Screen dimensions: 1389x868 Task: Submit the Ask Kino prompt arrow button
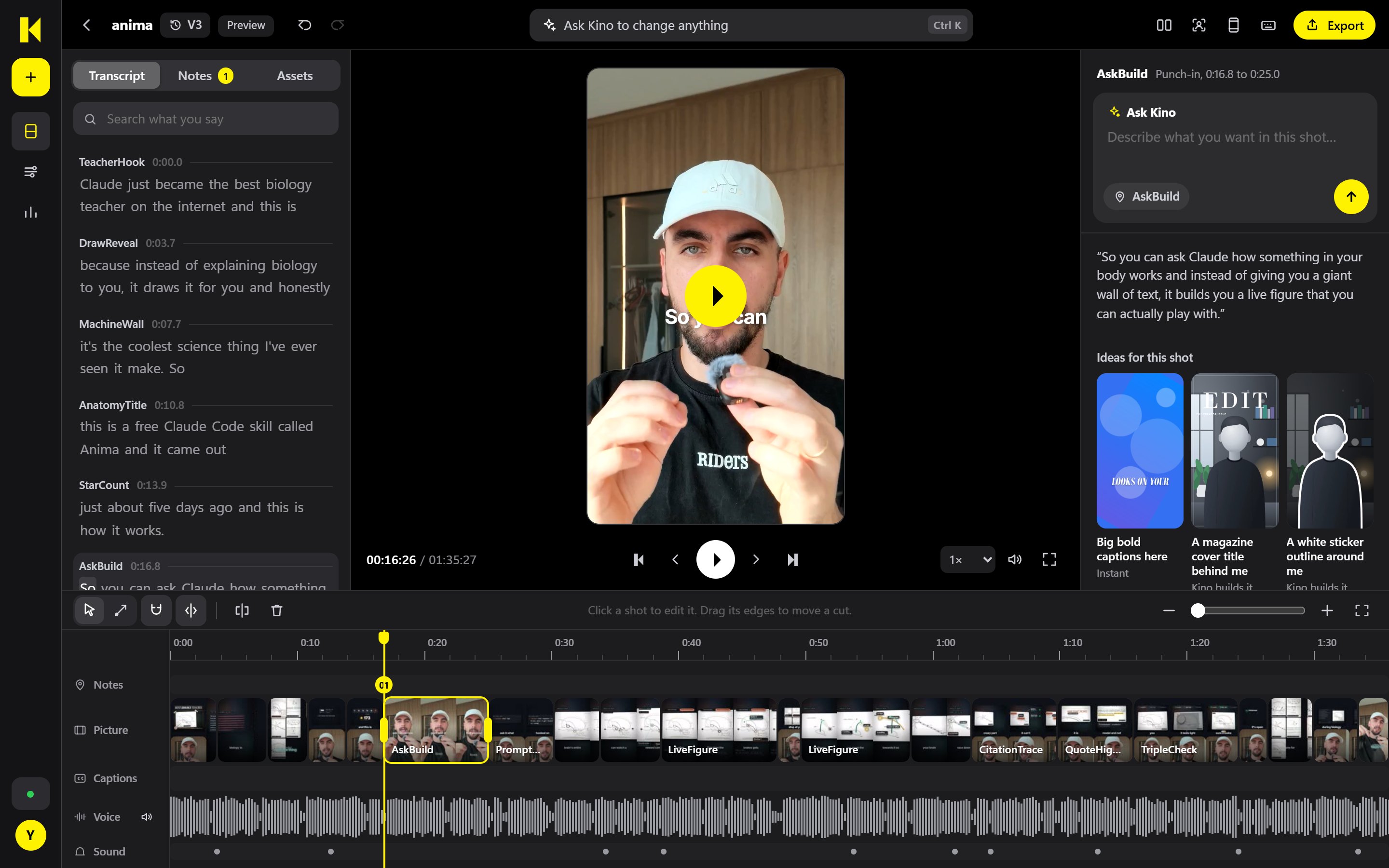(1351, 197)
